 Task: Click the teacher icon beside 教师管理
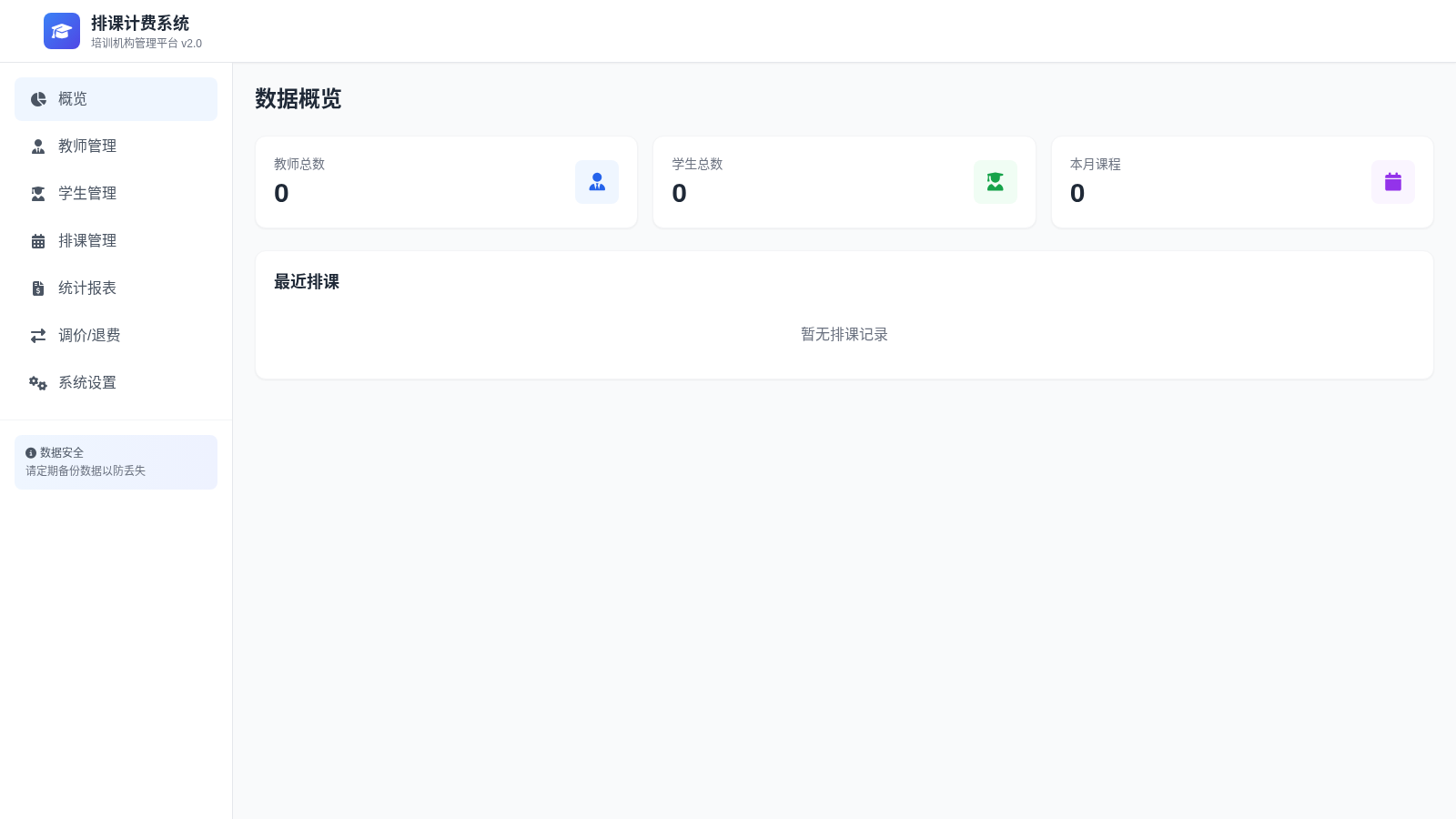38,147
